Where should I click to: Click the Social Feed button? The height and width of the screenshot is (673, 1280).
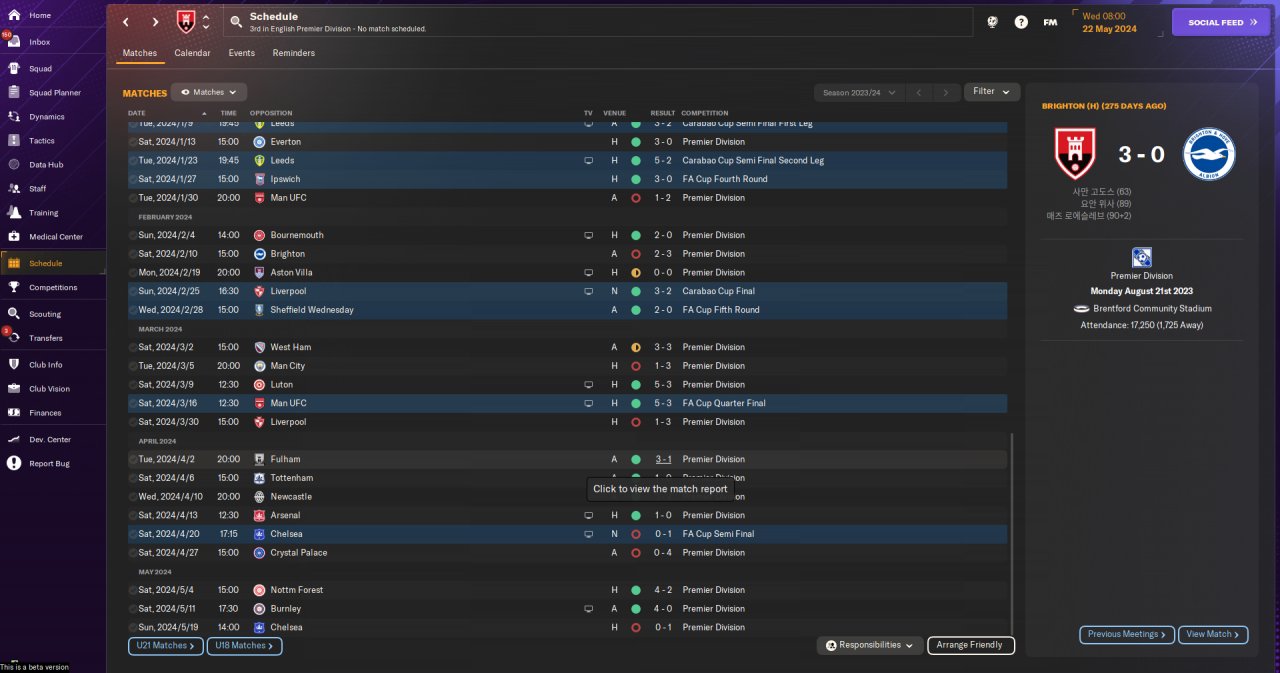(1221, 22)
